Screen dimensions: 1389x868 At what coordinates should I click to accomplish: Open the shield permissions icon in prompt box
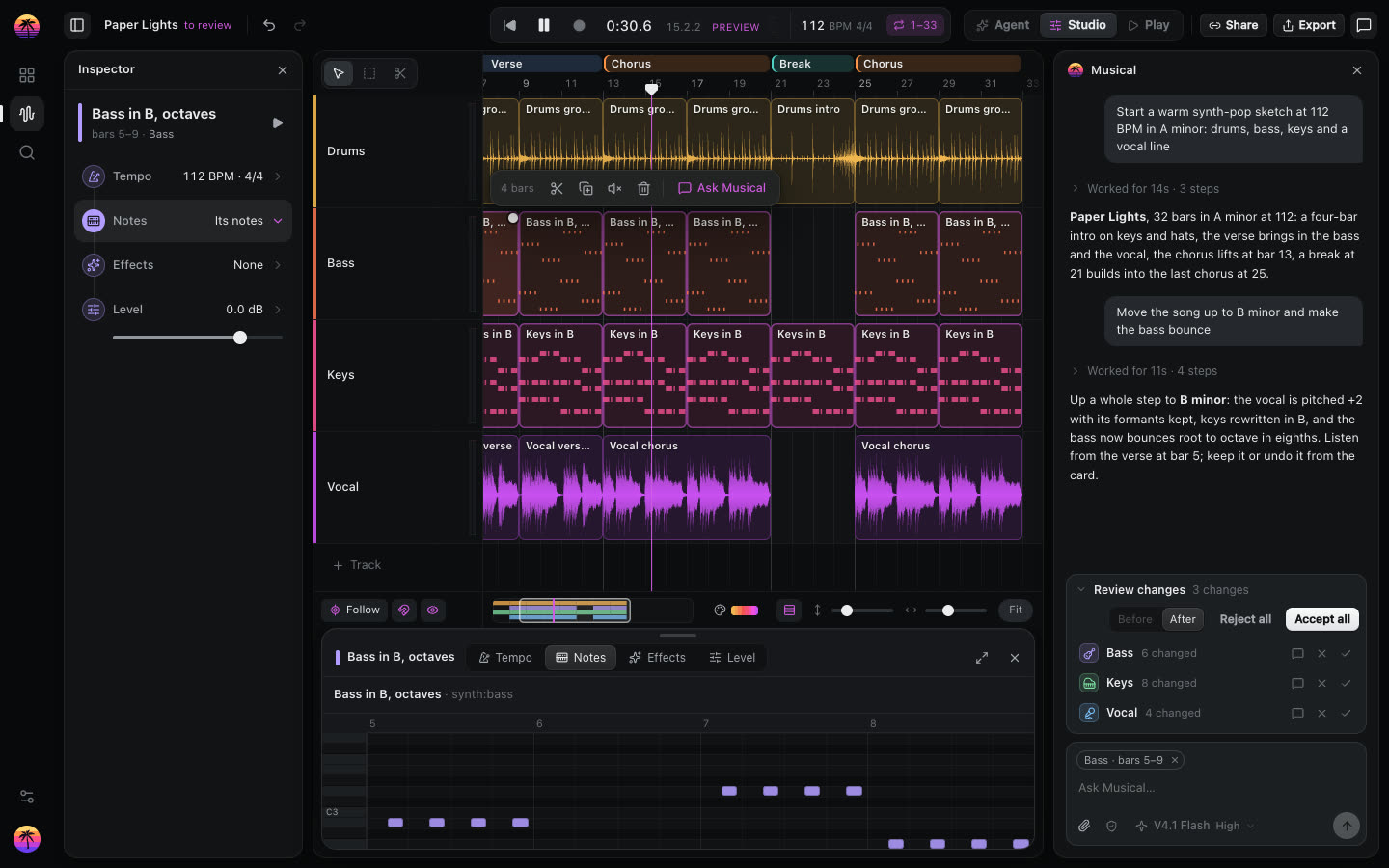click(x=1111, y=826)
